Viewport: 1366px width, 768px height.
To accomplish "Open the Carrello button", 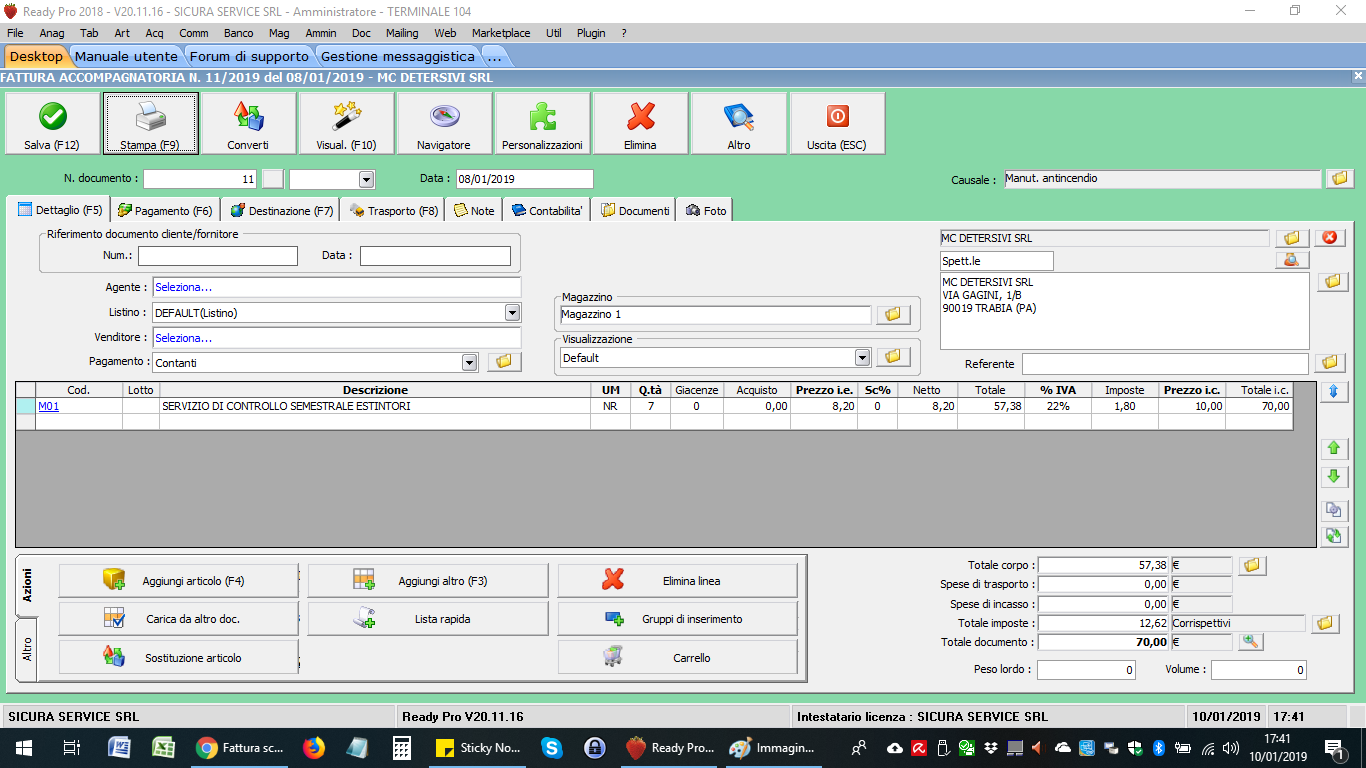I will (678, 657).
